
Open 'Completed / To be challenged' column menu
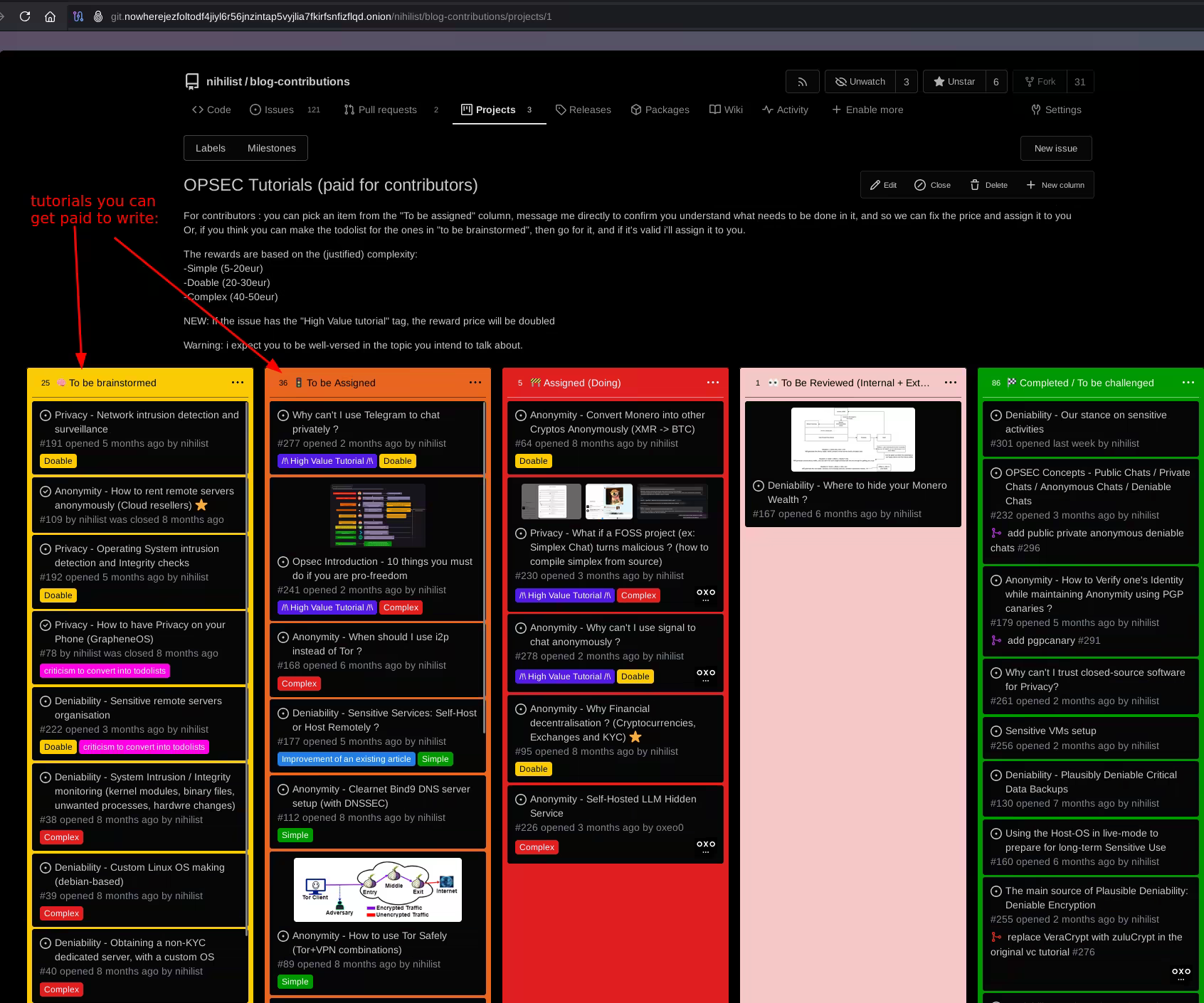pos(1188,383)
